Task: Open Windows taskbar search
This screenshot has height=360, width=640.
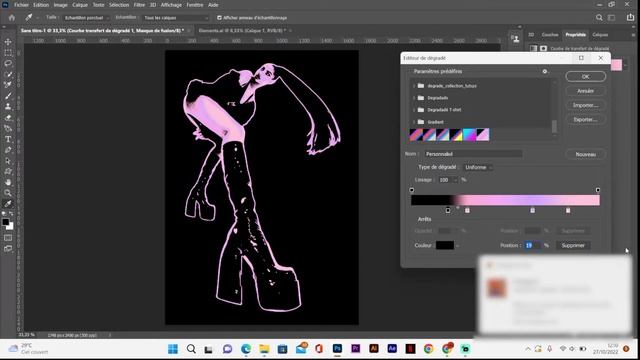Action: [x=191, y=349]
